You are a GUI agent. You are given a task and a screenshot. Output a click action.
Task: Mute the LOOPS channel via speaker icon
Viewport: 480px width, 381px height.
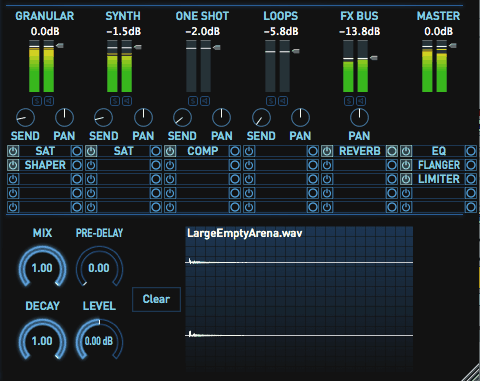click(283, 101)
